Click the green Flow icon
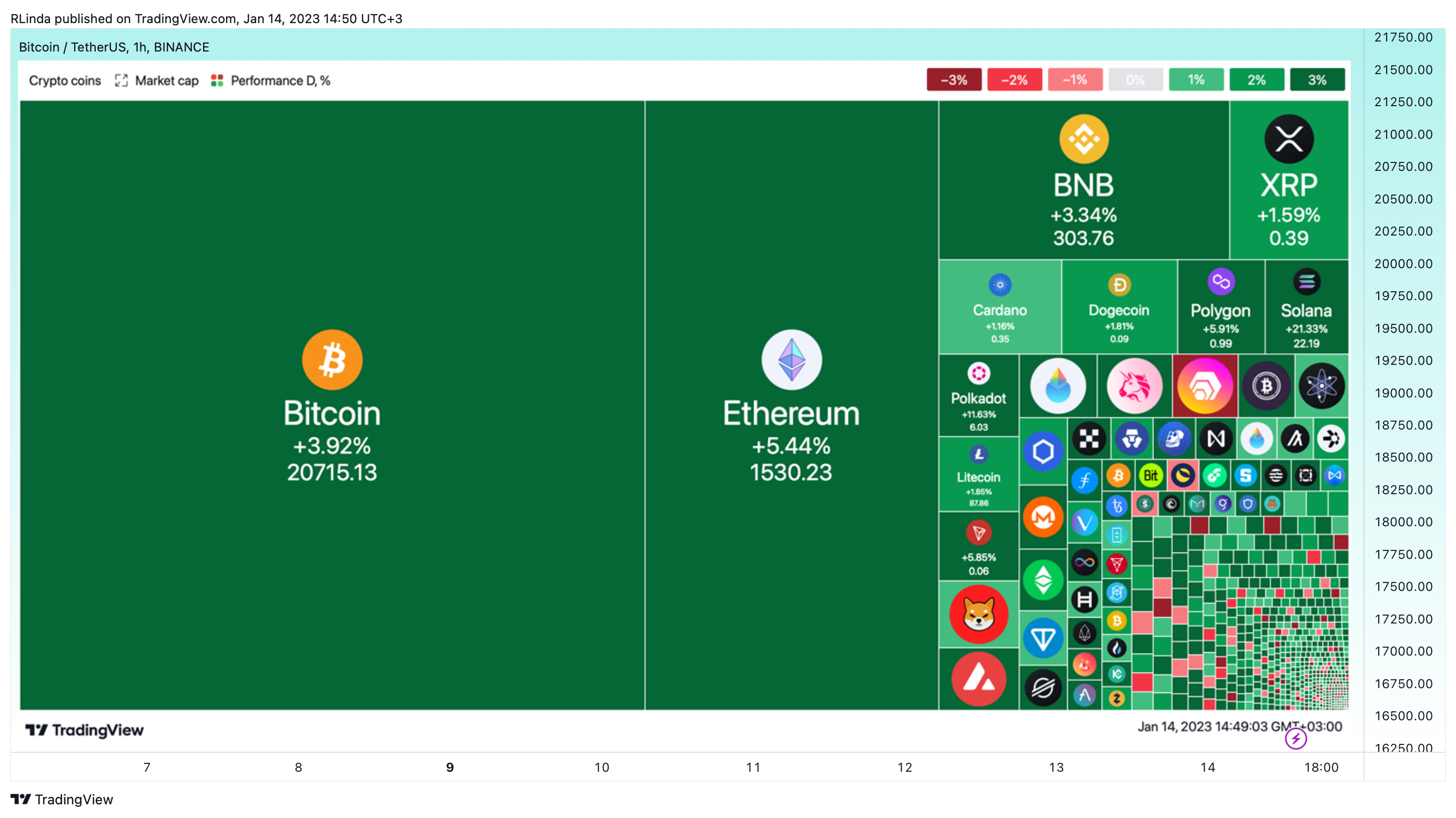Viewport: 1456px width, 818px height. pyautogui.click(x=1215, y=476)
